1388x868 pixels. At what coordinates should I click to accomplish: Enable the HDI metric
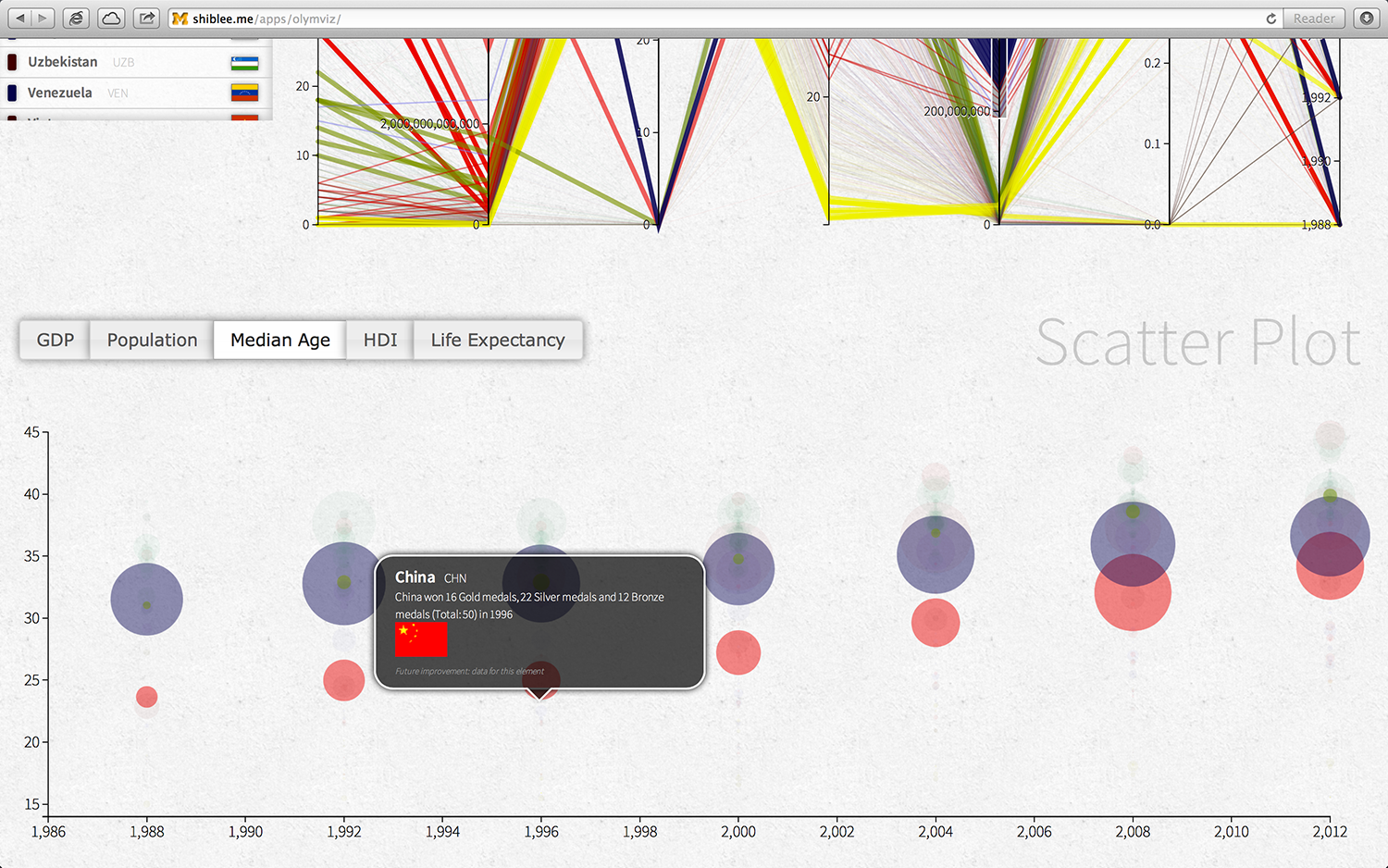[x=378, y=340]
